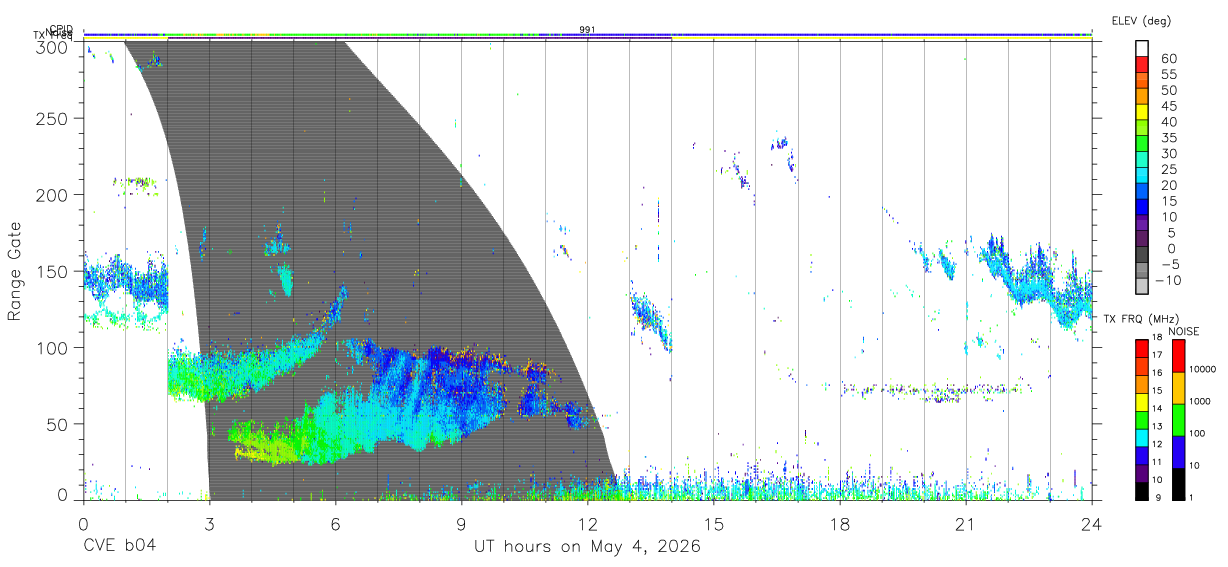Click the x-axis tick label 12
This screenshot has width=1228, height=567.
(x=587, y=524)
